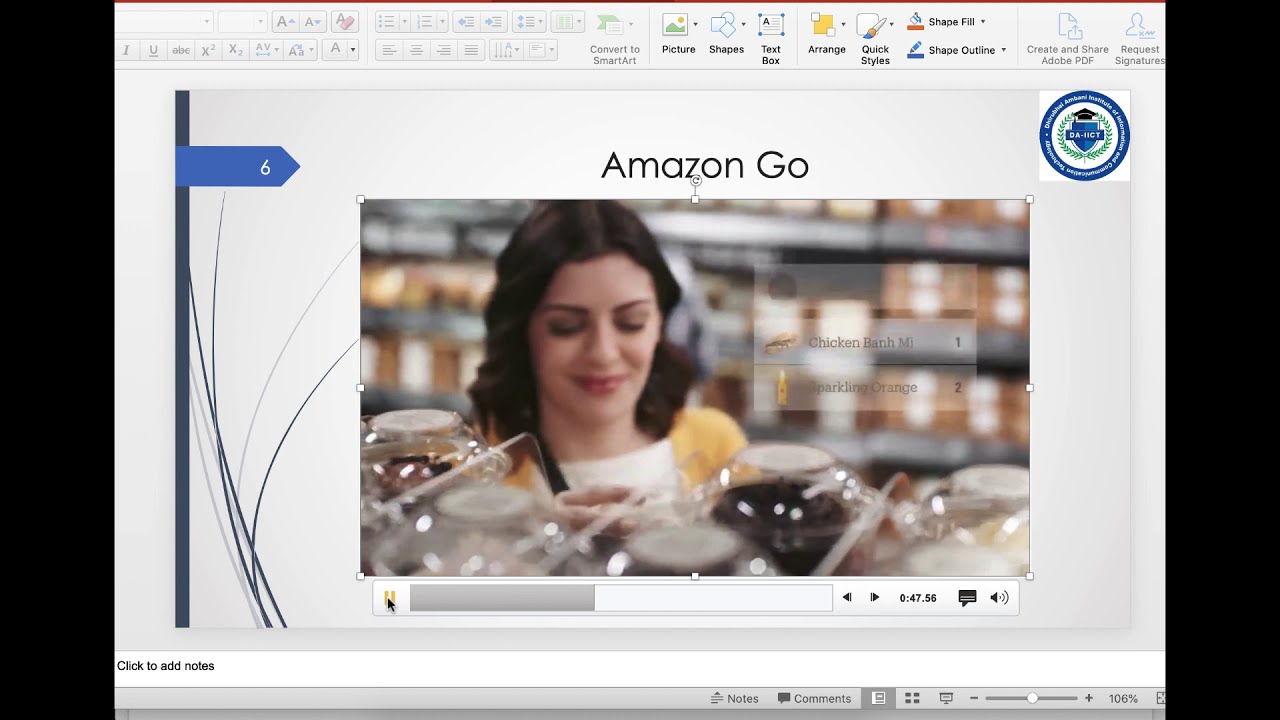Open the Shapes gallery

tap(726, 35)
